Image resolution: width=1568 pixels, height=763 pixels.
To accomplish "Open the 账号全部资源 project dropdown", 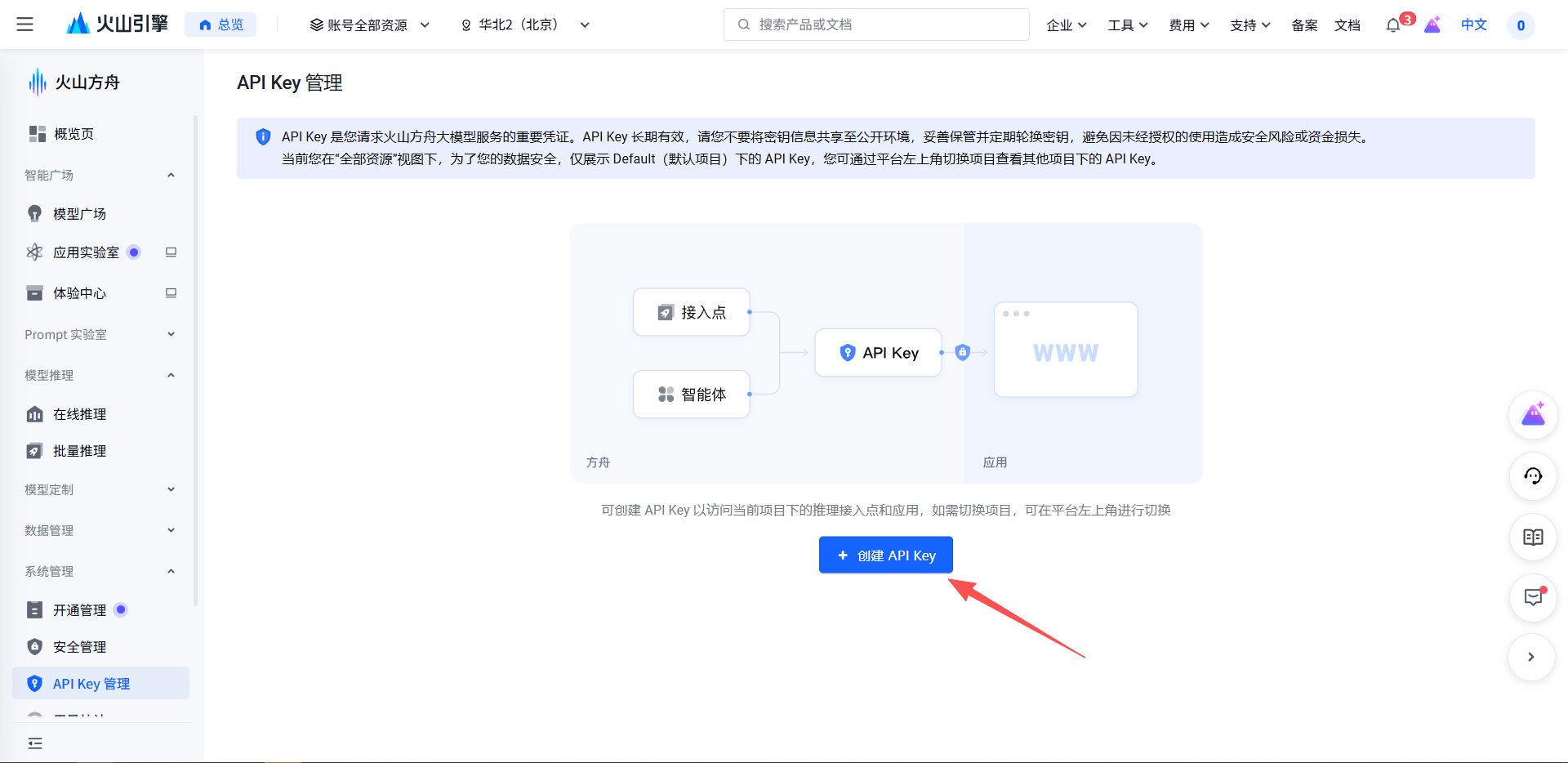I will [x=370, y=25].
